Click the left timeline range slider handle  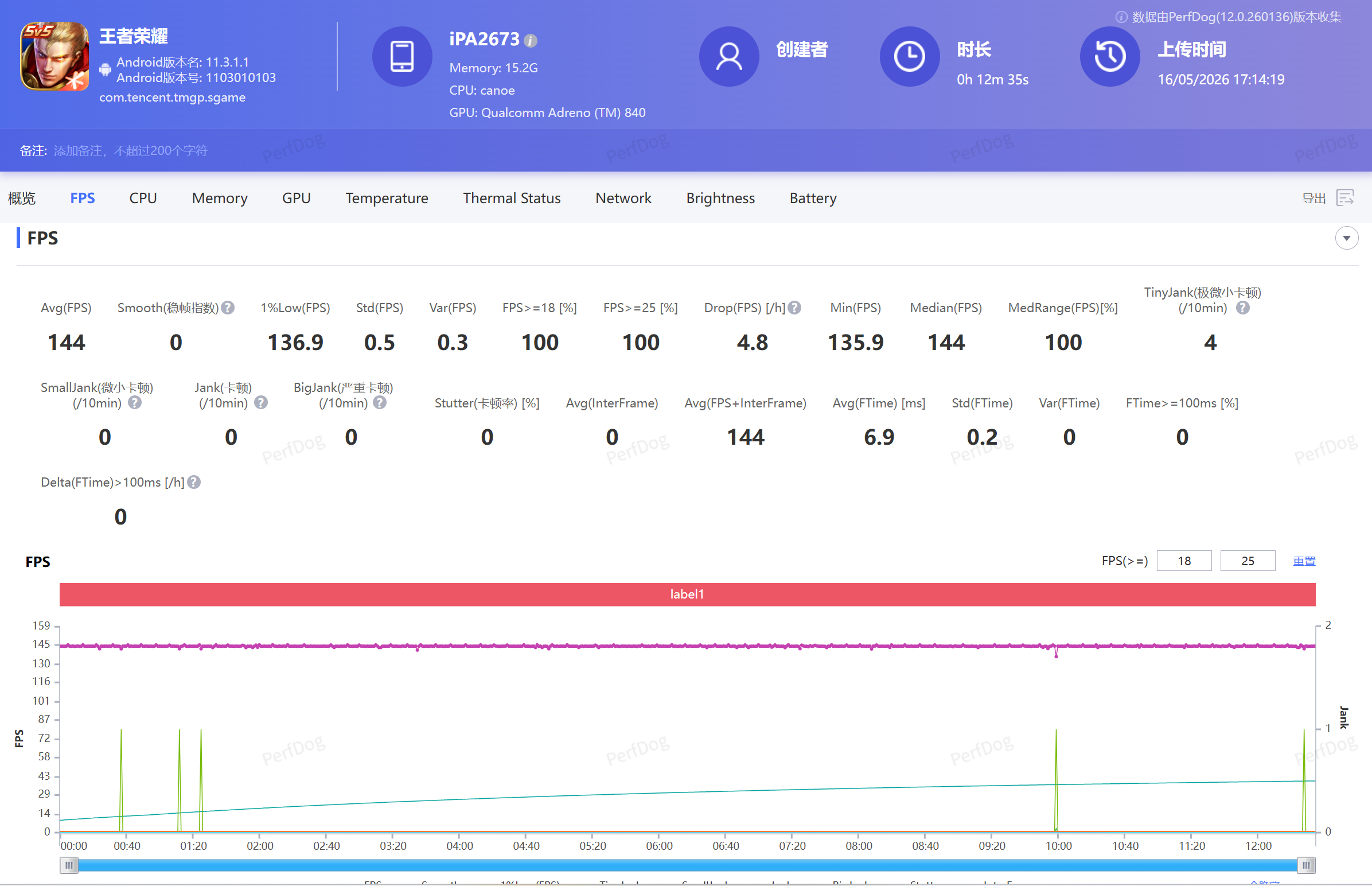point(69,865)
